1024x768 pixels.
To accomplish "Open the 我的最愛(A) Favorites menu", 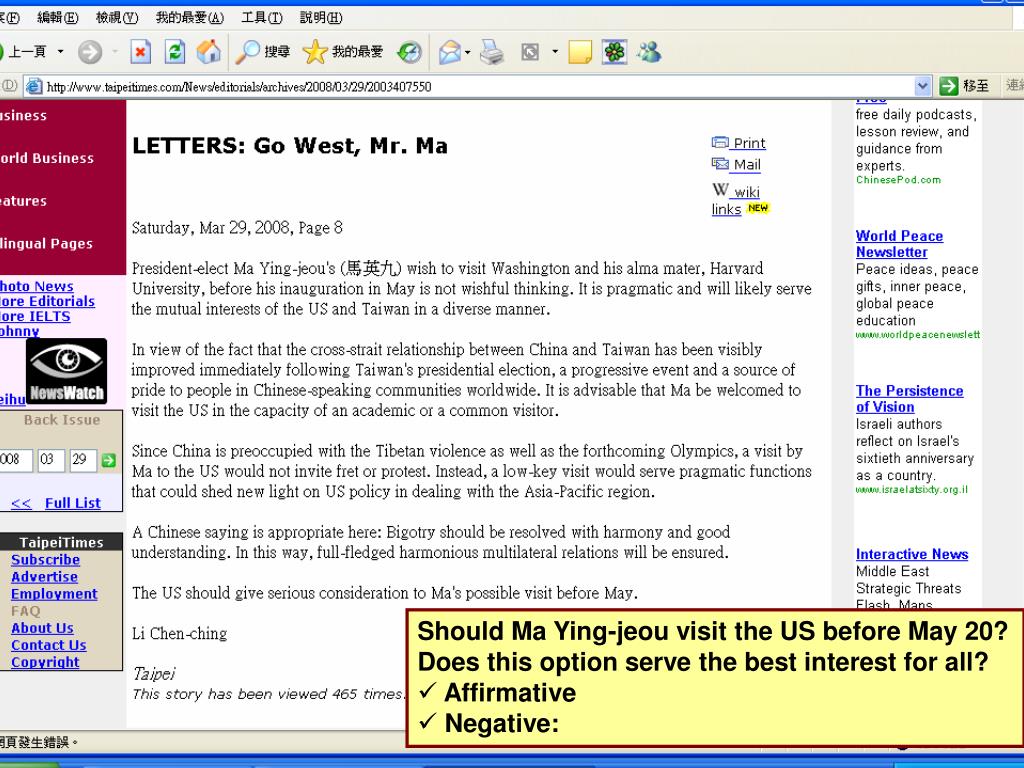I will point(189,18).
